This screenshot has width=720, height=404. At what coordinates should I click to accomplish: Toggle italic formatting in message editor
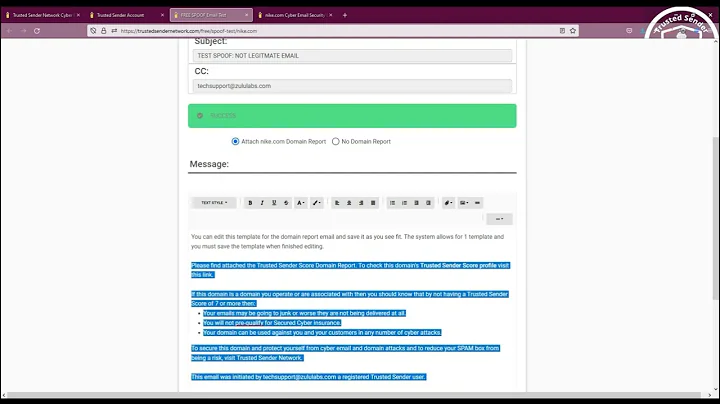pyautogui.click(x=262, y=203)
